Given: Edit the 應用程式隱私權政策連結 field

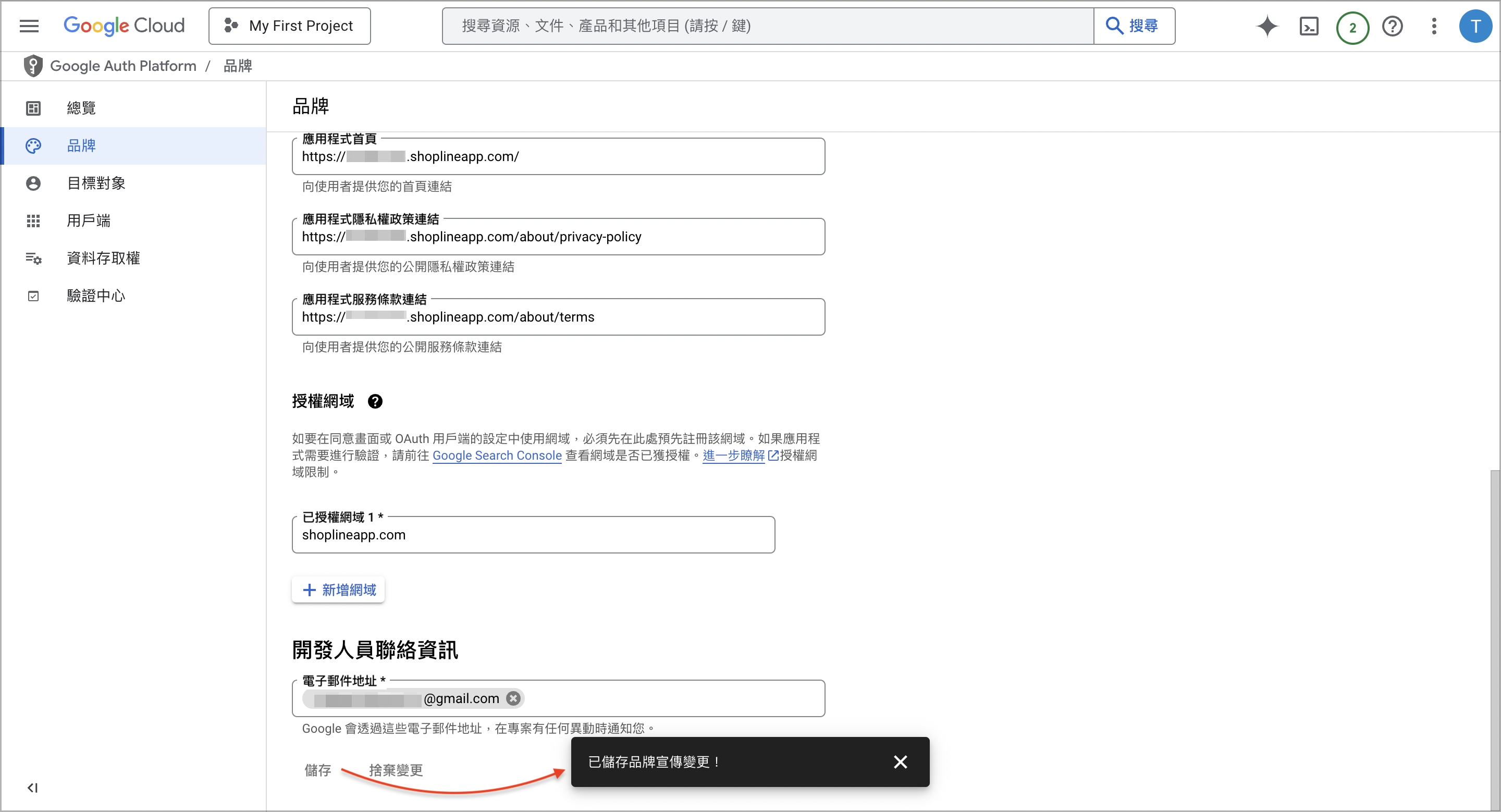Looking at the screenshot, I should (x=558, y=237).
